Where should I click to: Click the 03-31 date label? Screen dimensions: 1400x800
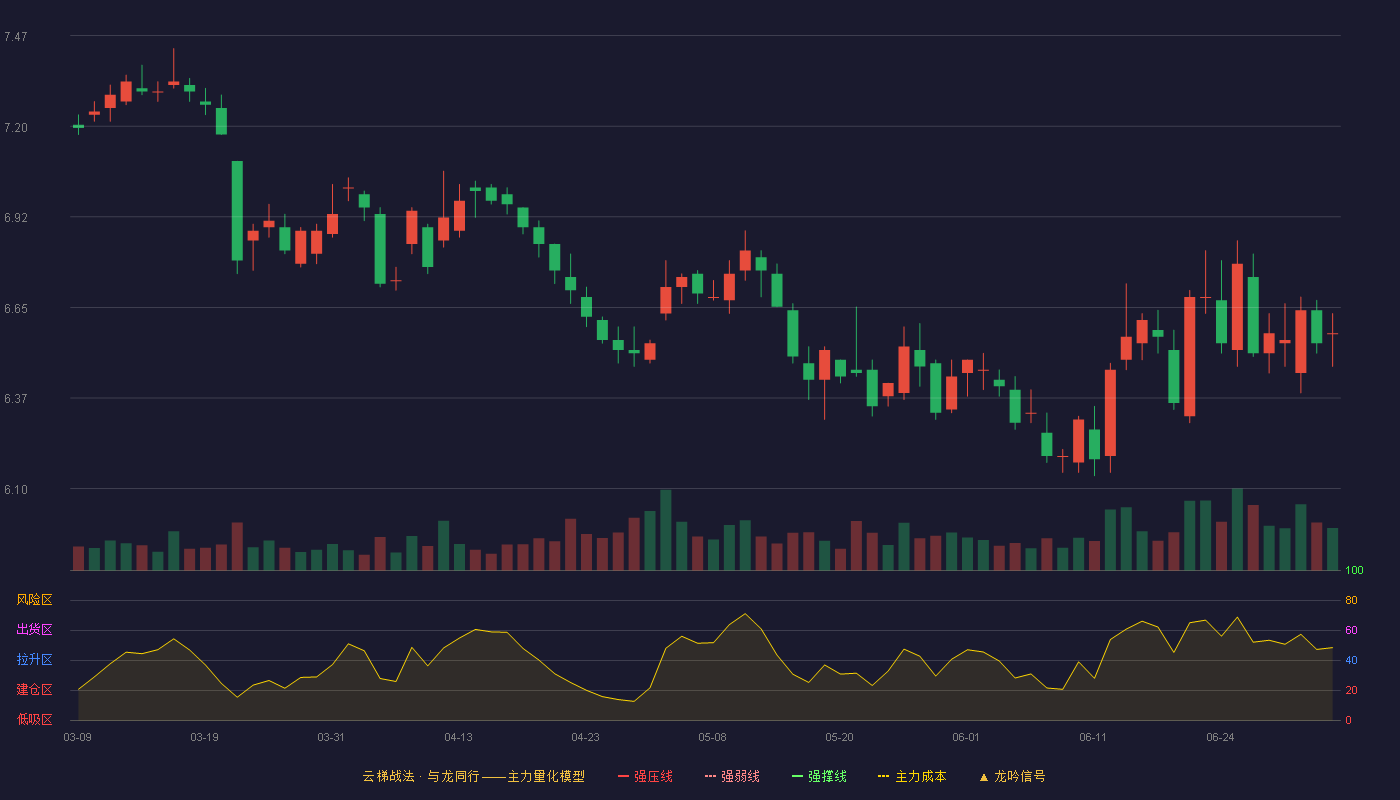tap(332, 737)
